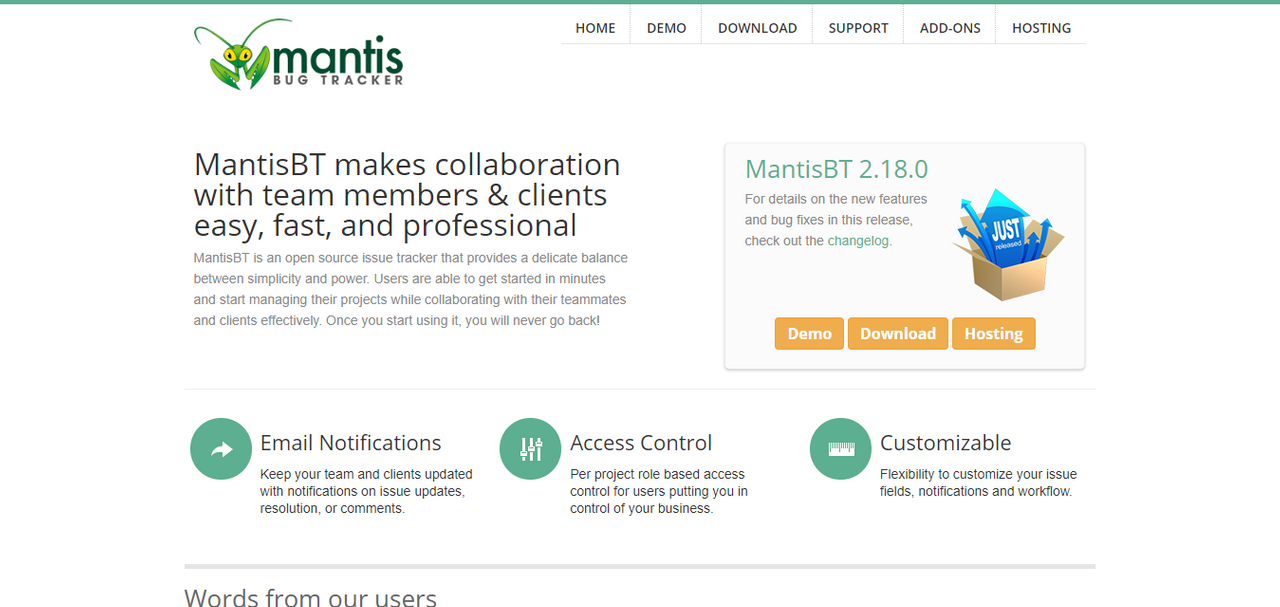The width and height of the screenshot is (1280, 607).
Task: Click the orange Download button
Action: pos(898,334)
